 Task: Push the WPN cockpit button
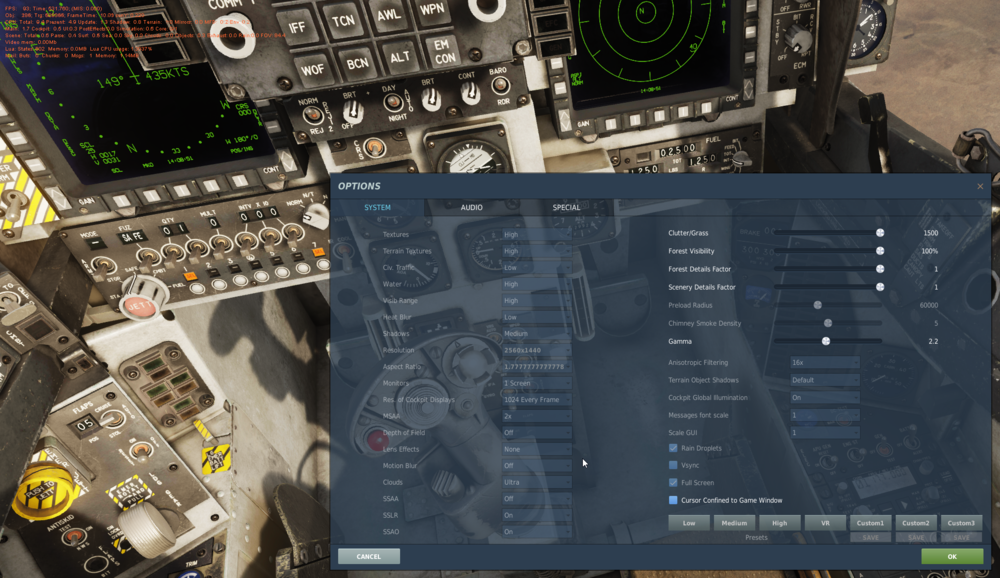point(432,10)
